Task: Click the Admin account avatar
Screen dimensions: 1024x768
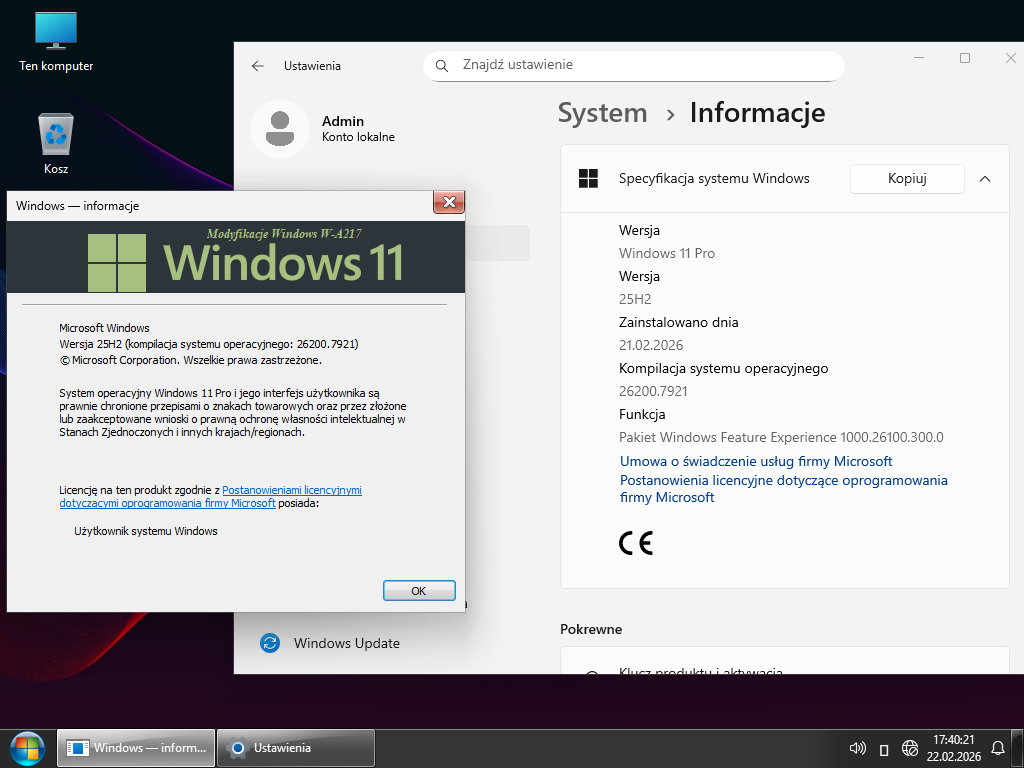Action: 280,129
